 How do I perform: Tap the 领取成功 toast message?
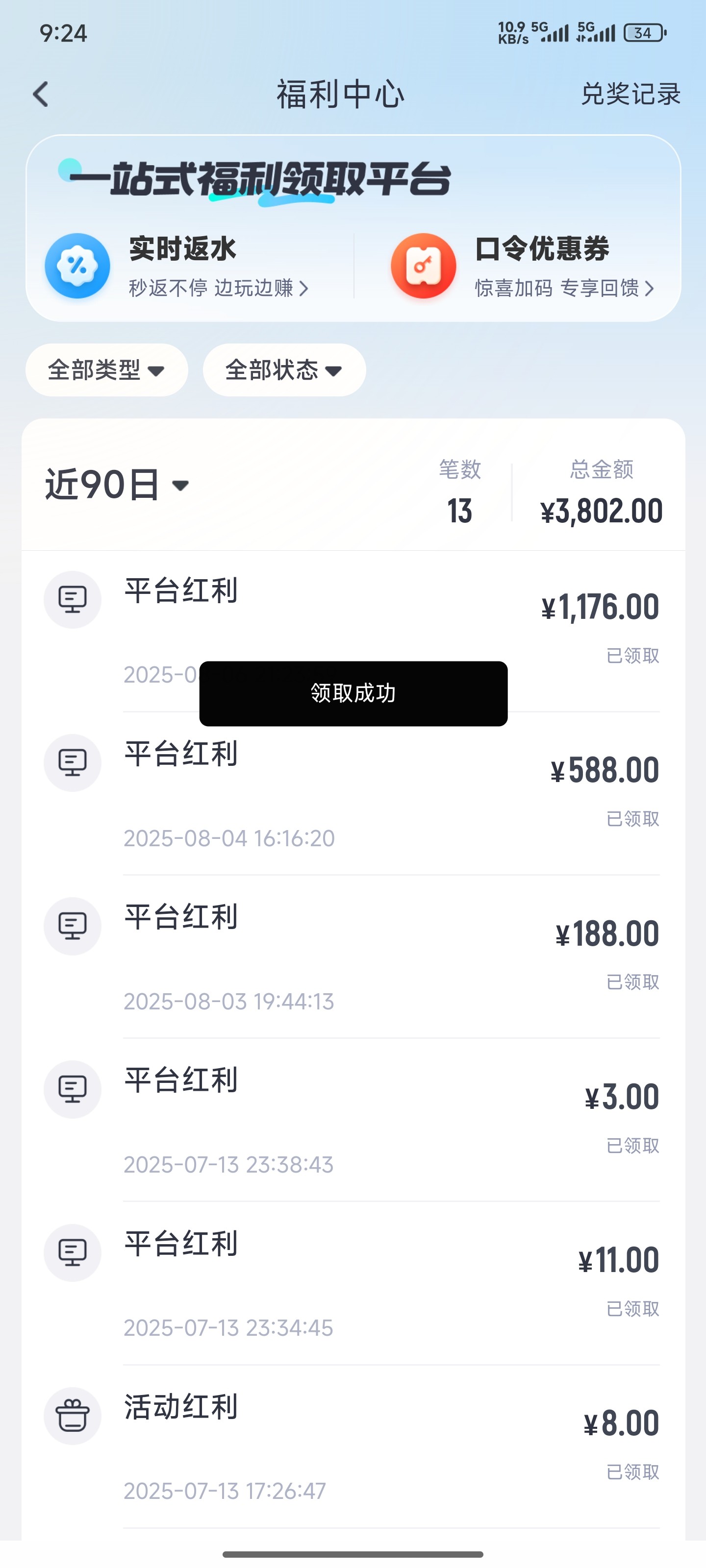coord(353,693)
